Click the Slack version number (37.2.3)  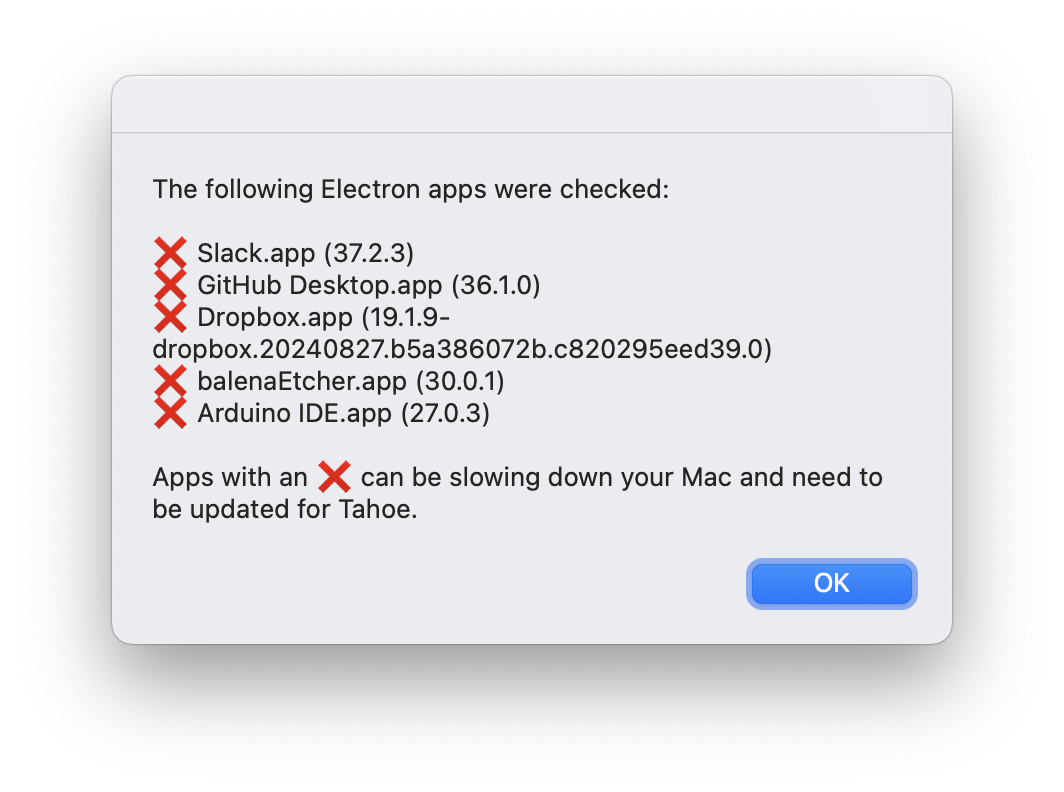[x=370, y=253]
